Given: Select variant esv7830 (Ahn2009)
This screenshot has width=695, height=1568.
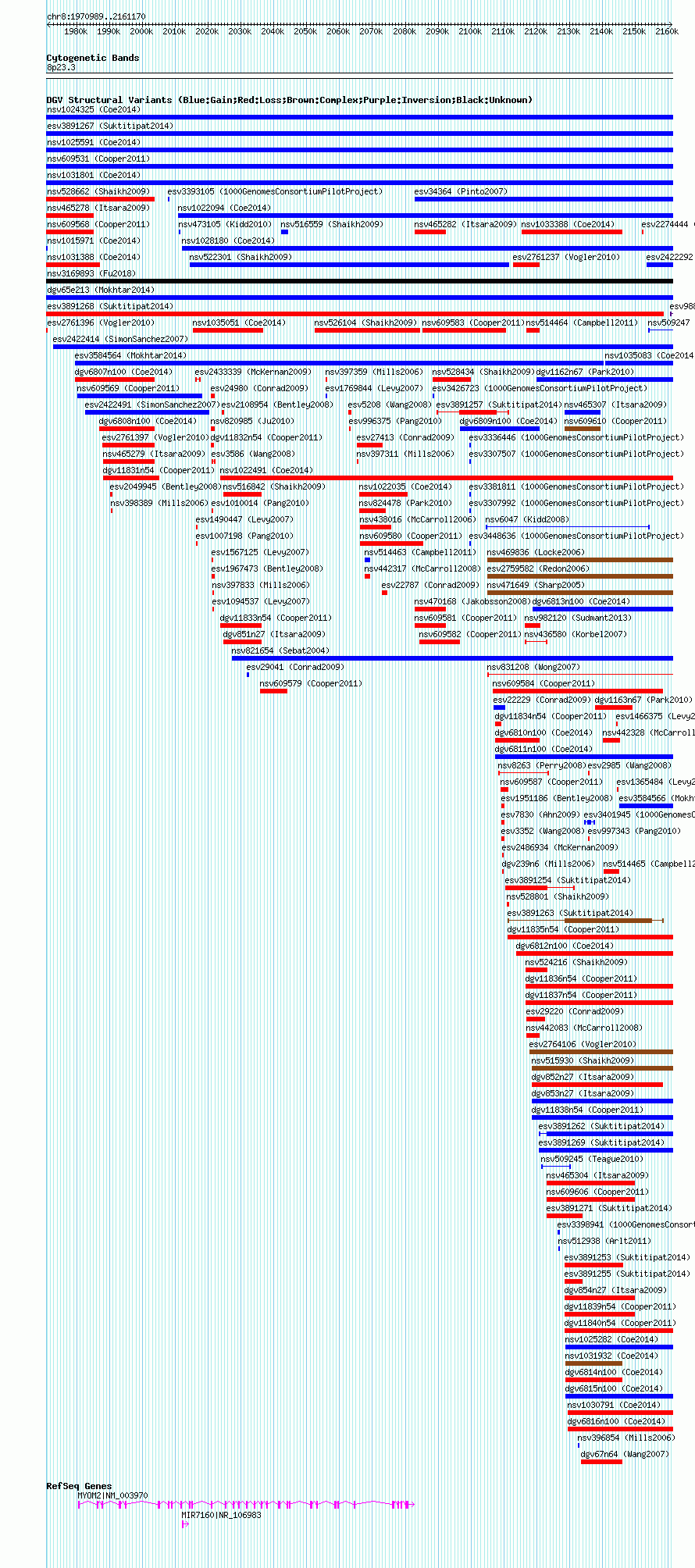Looking at the screenshot, I should (540, 814).
